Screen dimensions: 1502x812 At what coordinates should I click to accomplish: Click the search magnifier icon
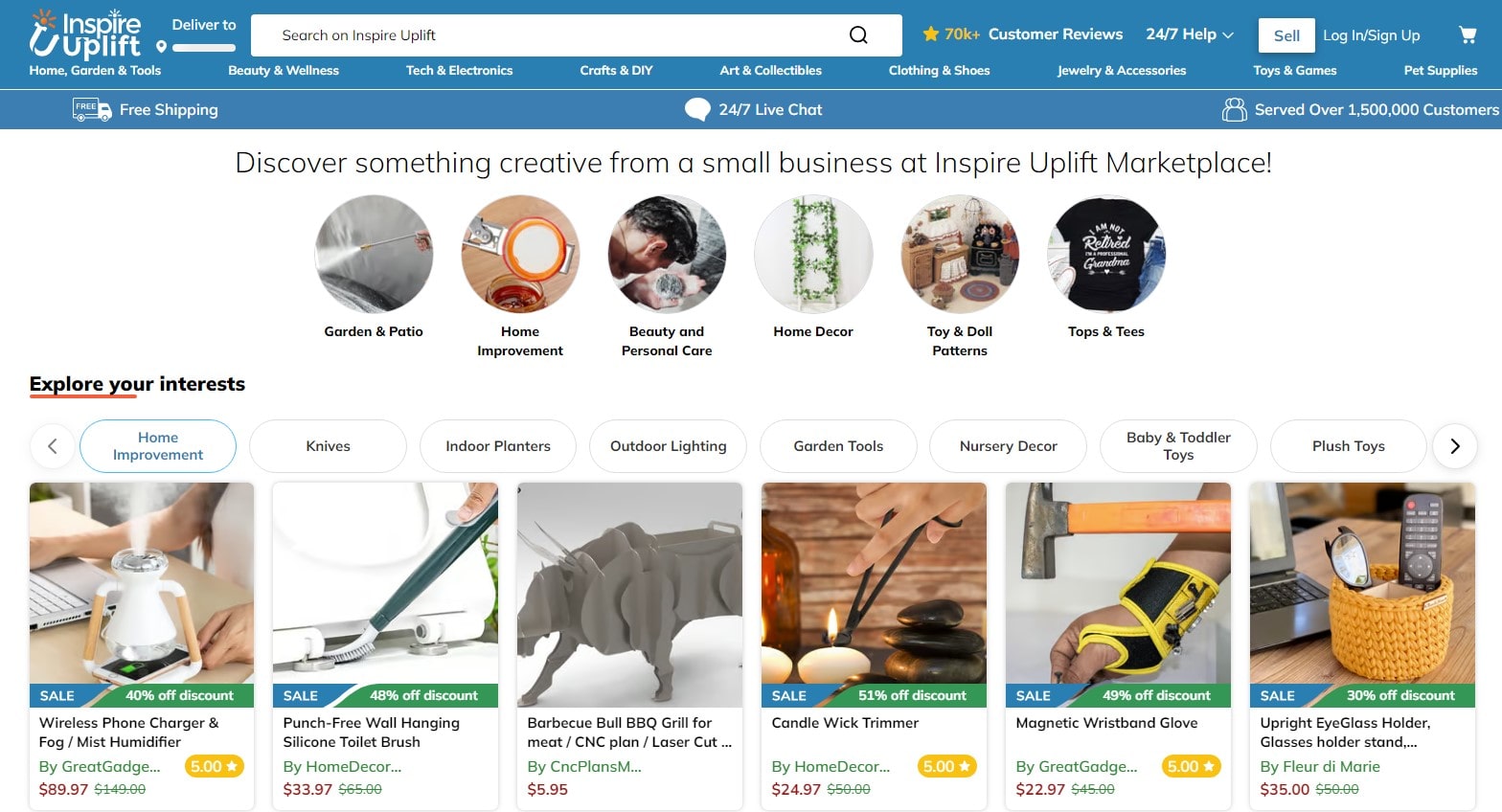(x=858, y=35)
